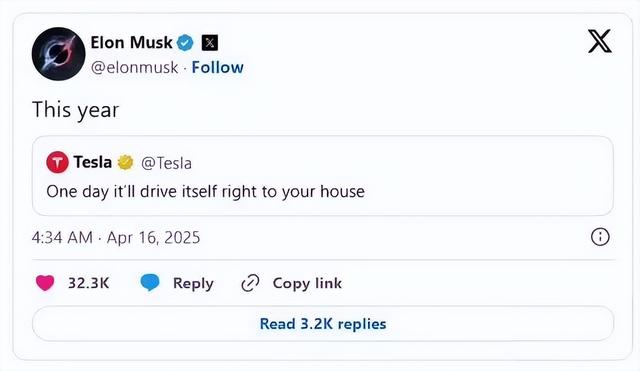Click the Reply label
The image size is (640, 371).
(x=193, y=284)
